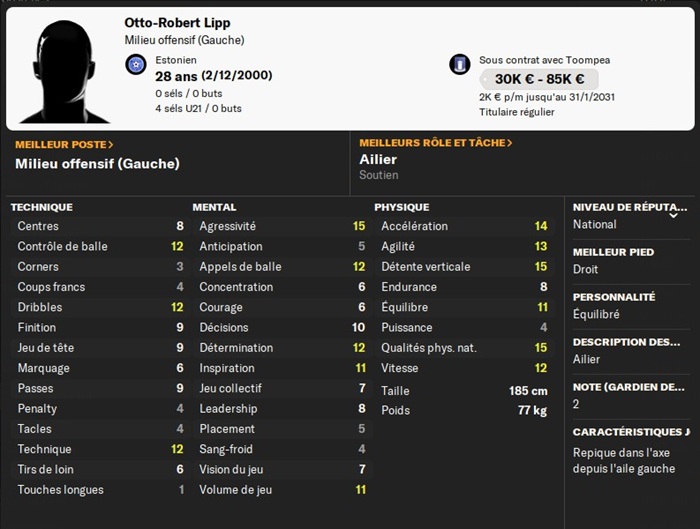
Task: Click the Ailier best role label
Action: 378,160
